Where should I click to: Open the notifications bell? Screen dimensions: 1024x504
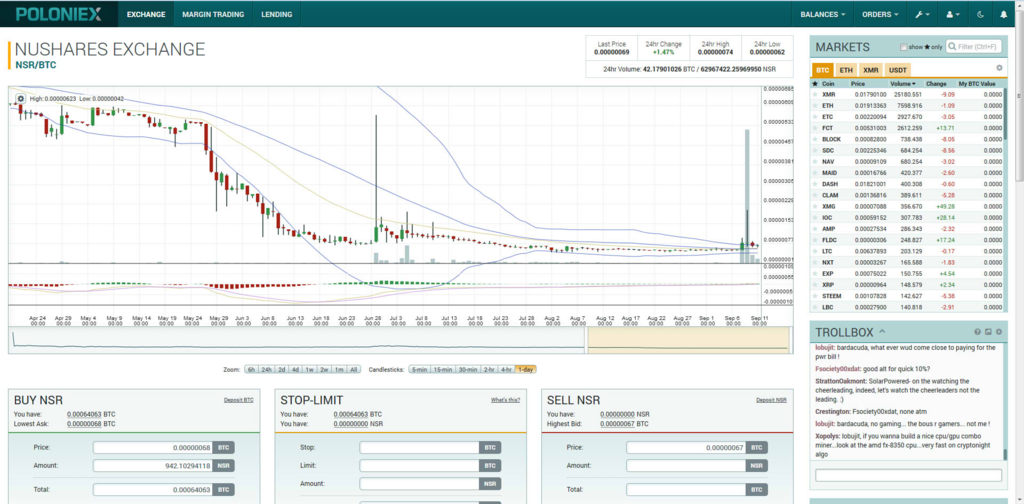point(1004,14)
